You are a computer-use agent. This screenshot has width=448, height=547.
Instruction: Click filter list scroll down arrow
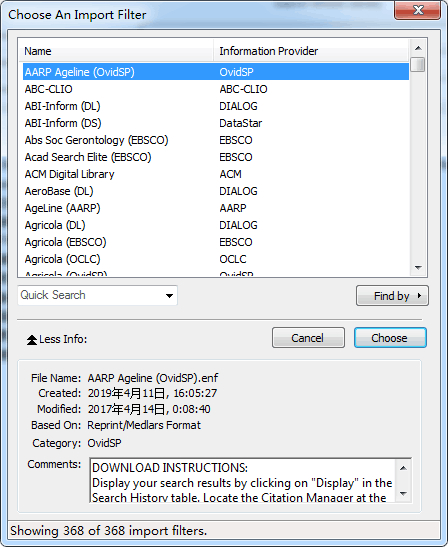coord(418,268)
